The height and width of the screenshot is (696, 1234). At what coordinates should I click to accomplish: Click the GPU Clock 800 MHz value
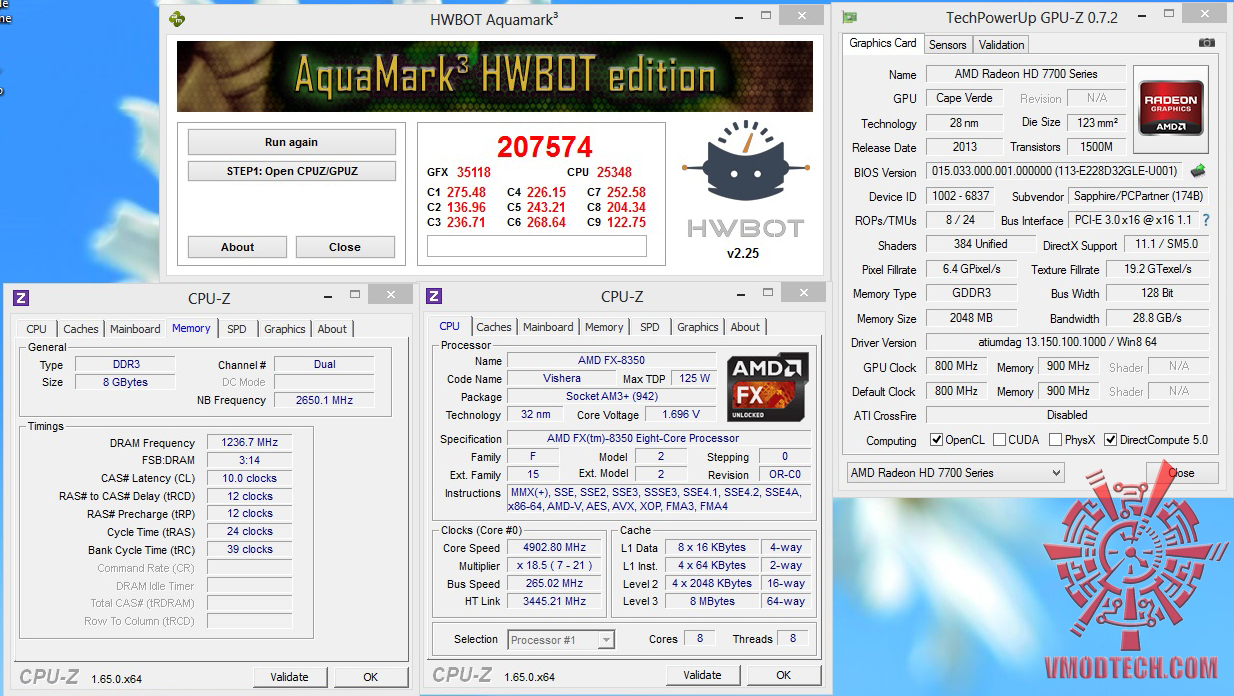pyautogui.click(x=957, y=367)
